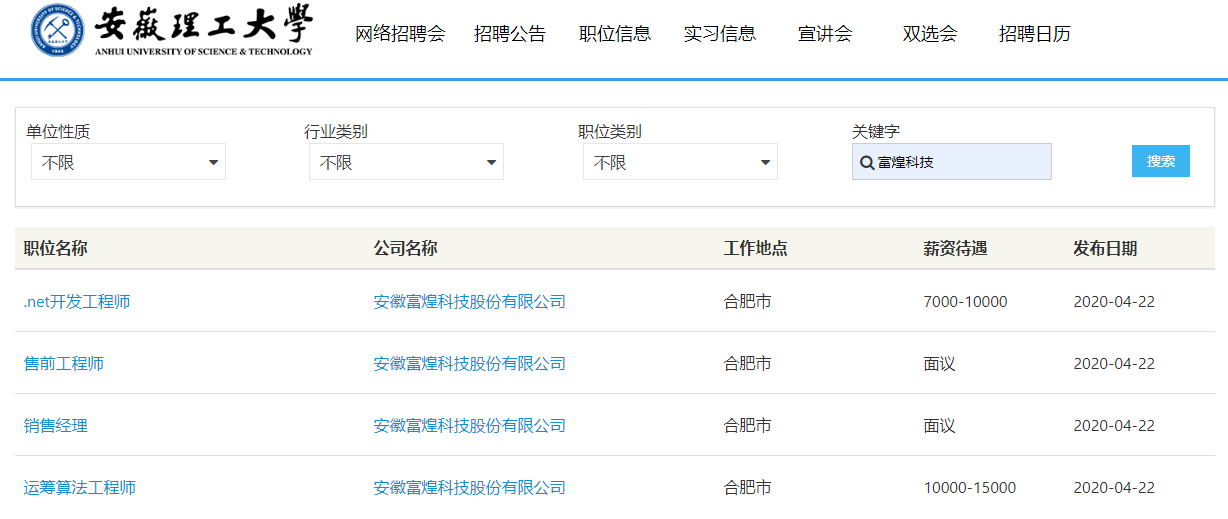1228x519 pixels.
Task: Open the 实习信息 menu item
Action: 720,34
